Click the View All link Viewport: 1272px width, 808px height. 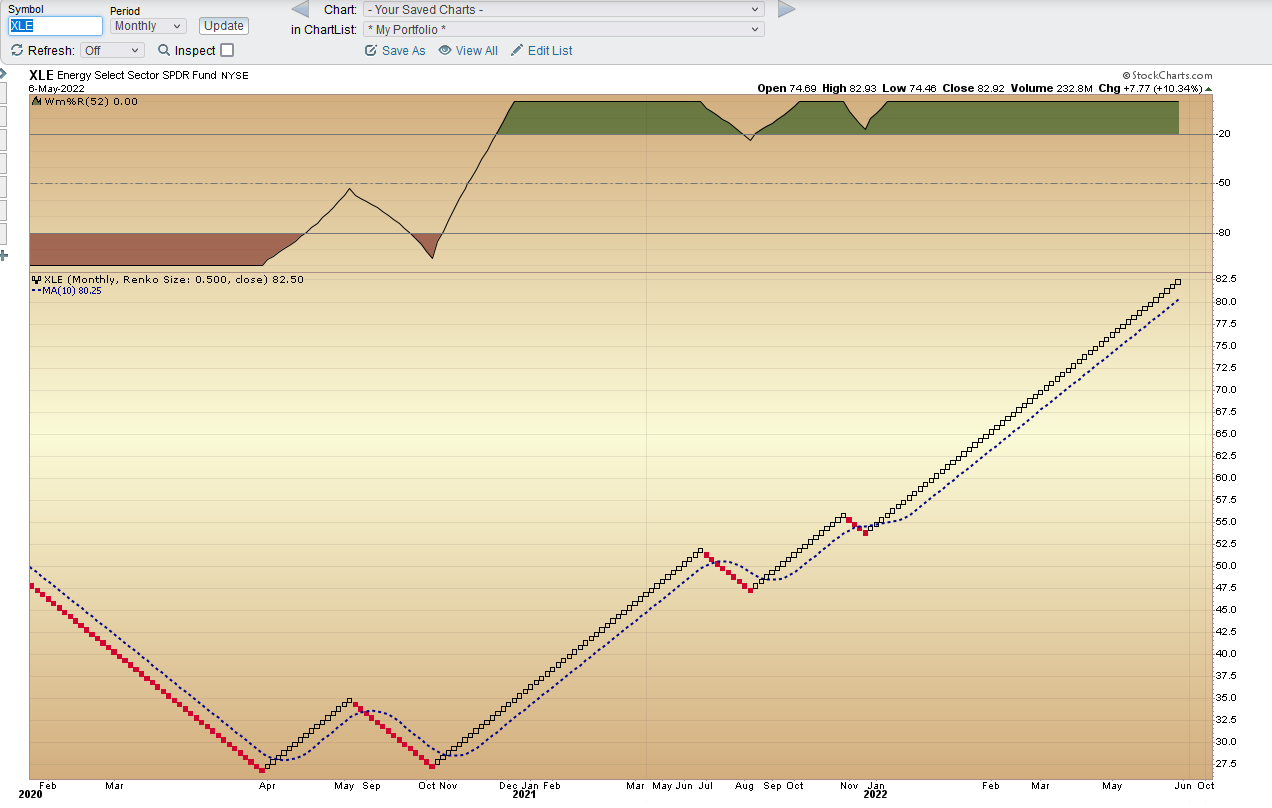(476, 50)
